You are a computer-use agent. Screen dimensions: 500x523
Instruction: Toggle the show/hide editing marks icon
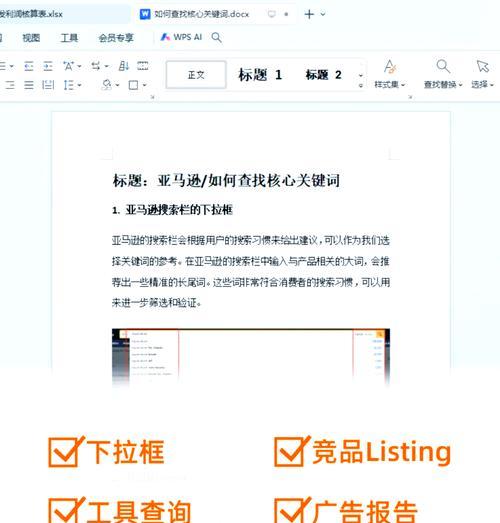(x=143, y=66)
